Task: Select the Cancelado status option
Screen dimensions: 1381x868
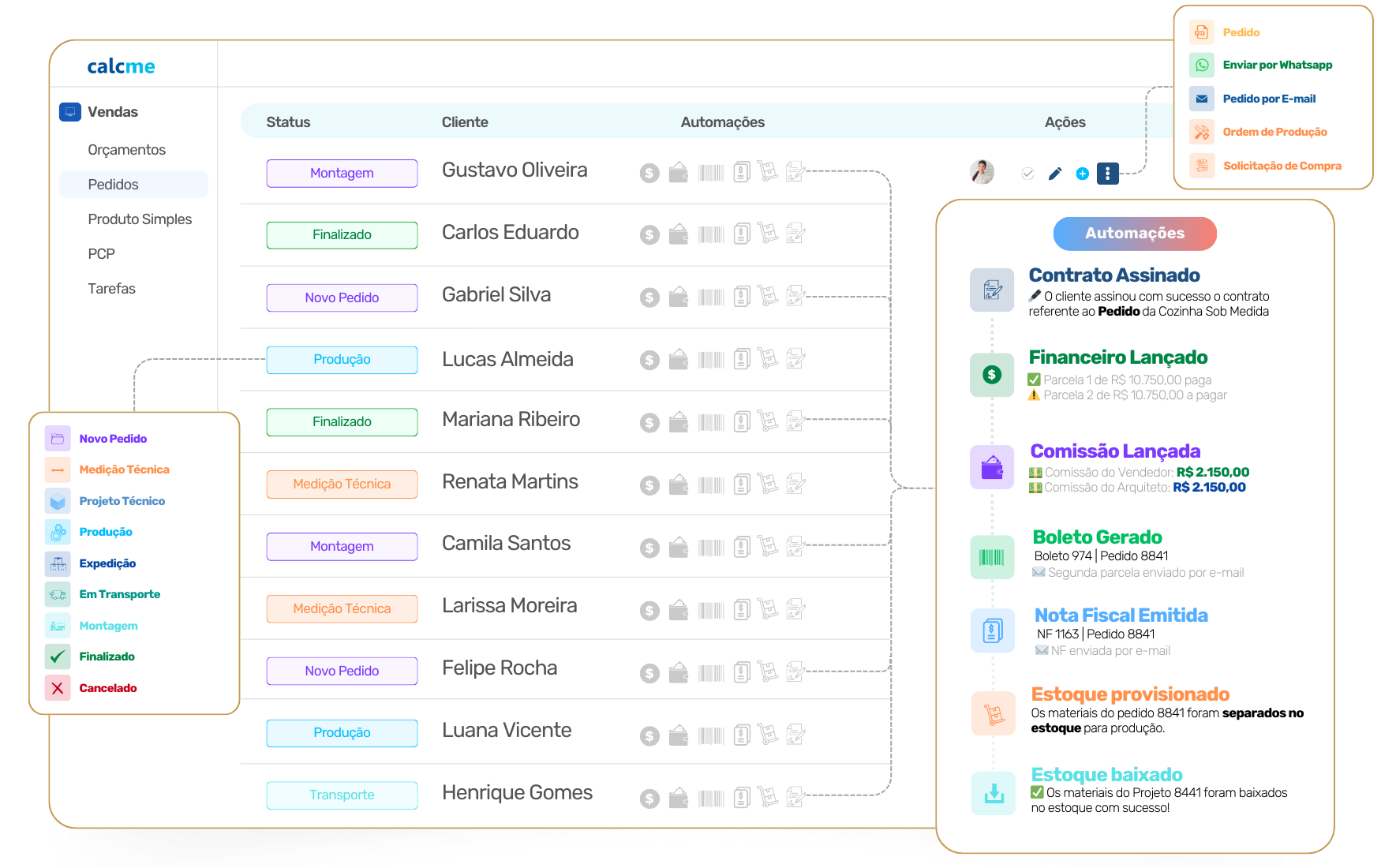Action: 108,688
